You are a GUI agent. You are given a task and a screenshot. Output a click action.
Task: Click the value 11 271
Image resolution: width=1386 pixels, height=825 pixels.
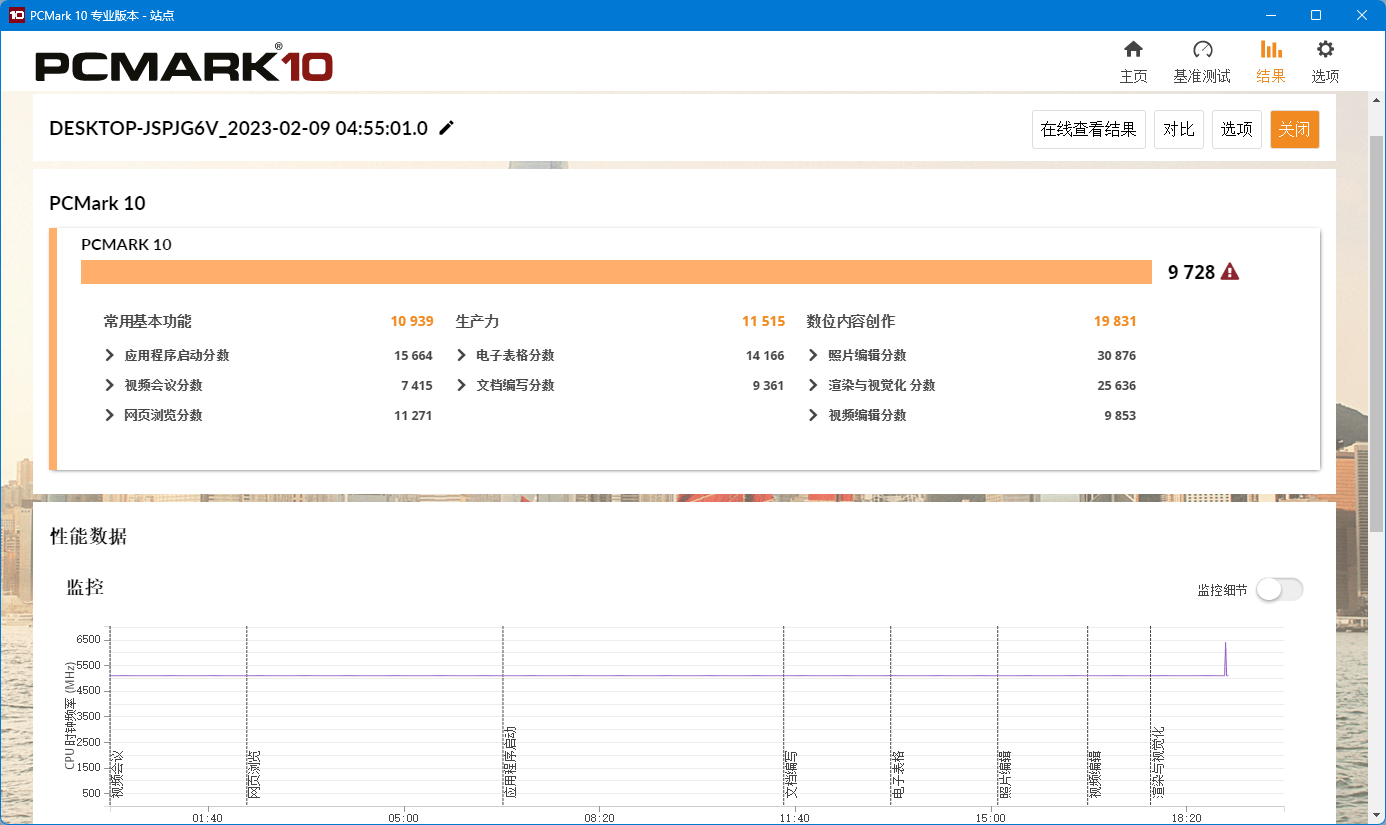(413, 416)
